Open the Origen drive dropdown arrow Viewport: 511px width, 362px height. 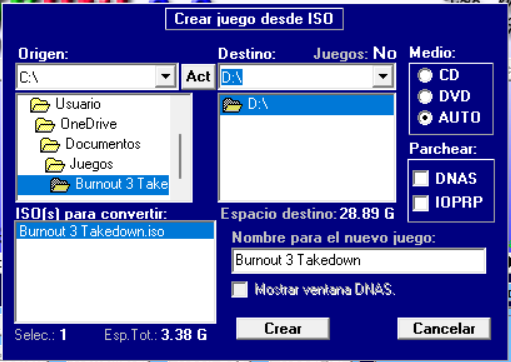(x=165, y=76)
